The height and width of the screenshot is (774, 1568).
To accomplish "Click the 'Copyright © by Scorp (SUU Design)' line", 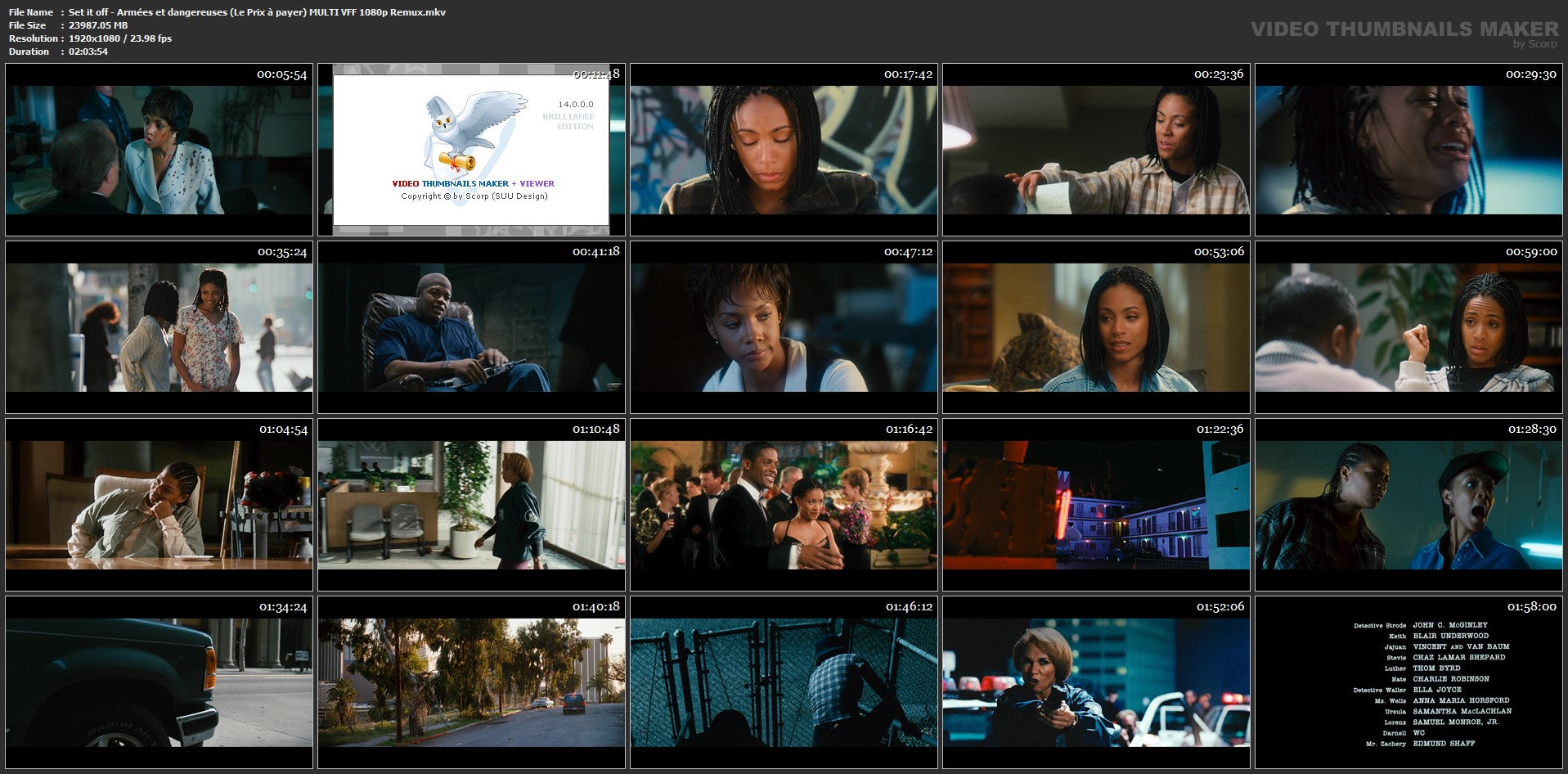I will coord(474,196).
